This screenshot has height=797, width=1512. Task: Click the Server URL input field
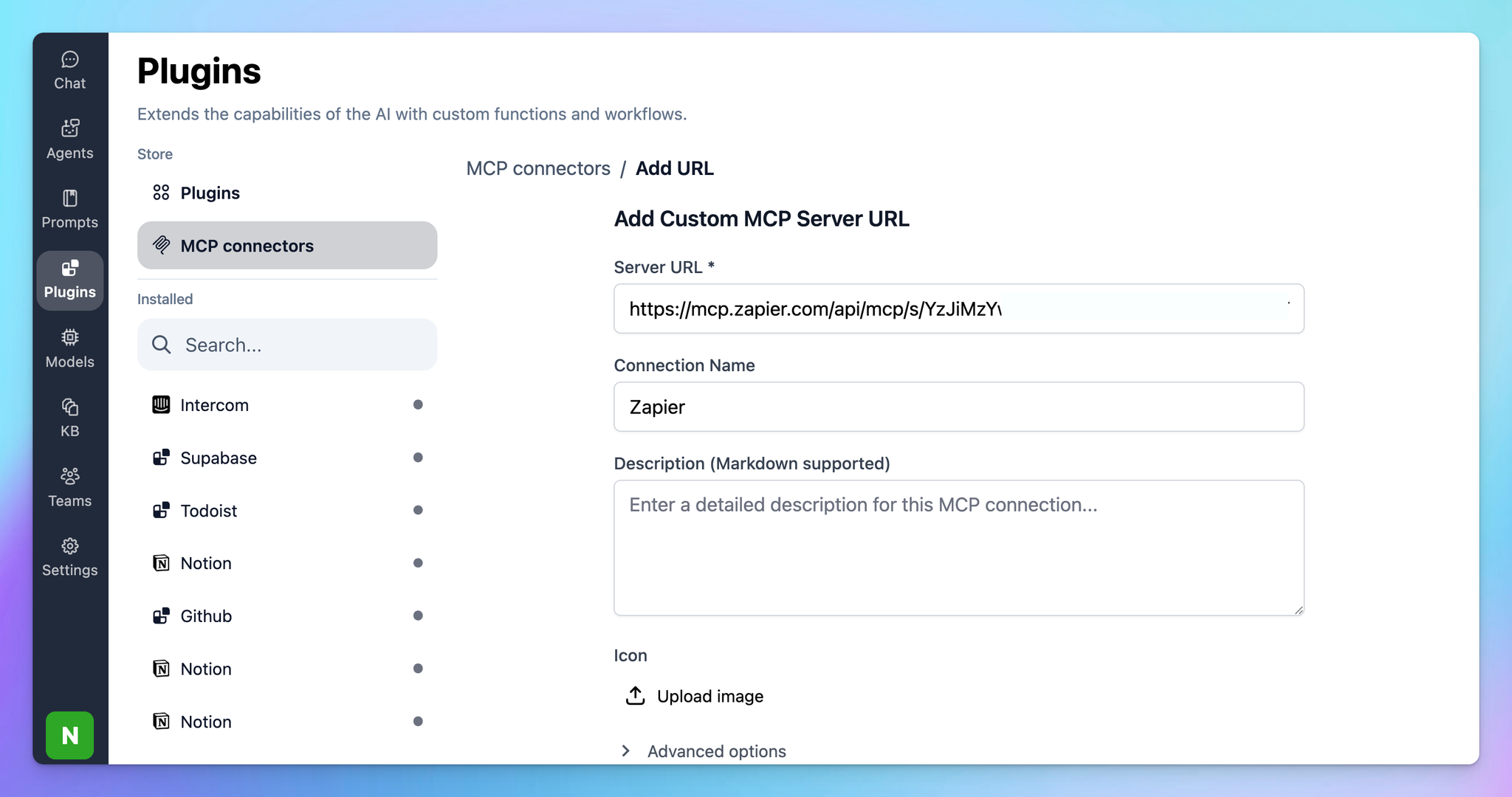tap(958, 308)
